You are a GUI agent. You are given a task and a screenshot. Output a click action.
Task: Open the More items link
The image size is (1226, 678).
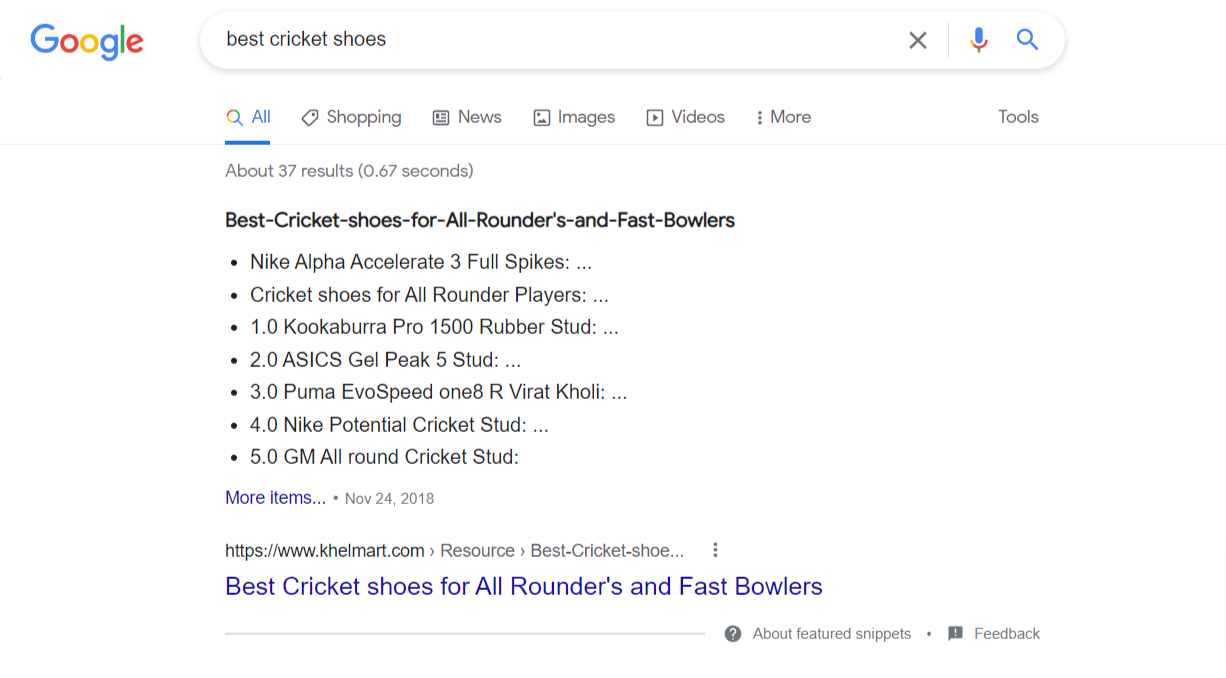pyautogui.click(x=275, y=498)
